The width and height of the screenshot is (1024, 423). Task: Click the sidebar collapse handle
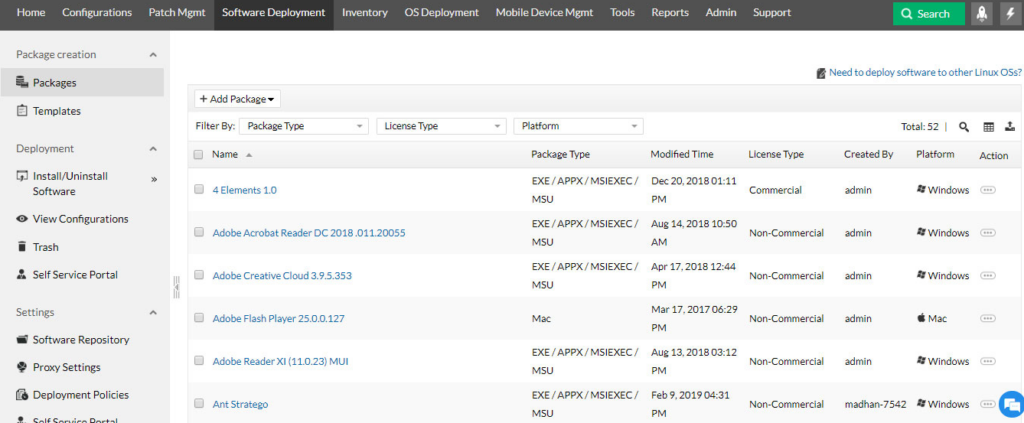coord(176,287)
